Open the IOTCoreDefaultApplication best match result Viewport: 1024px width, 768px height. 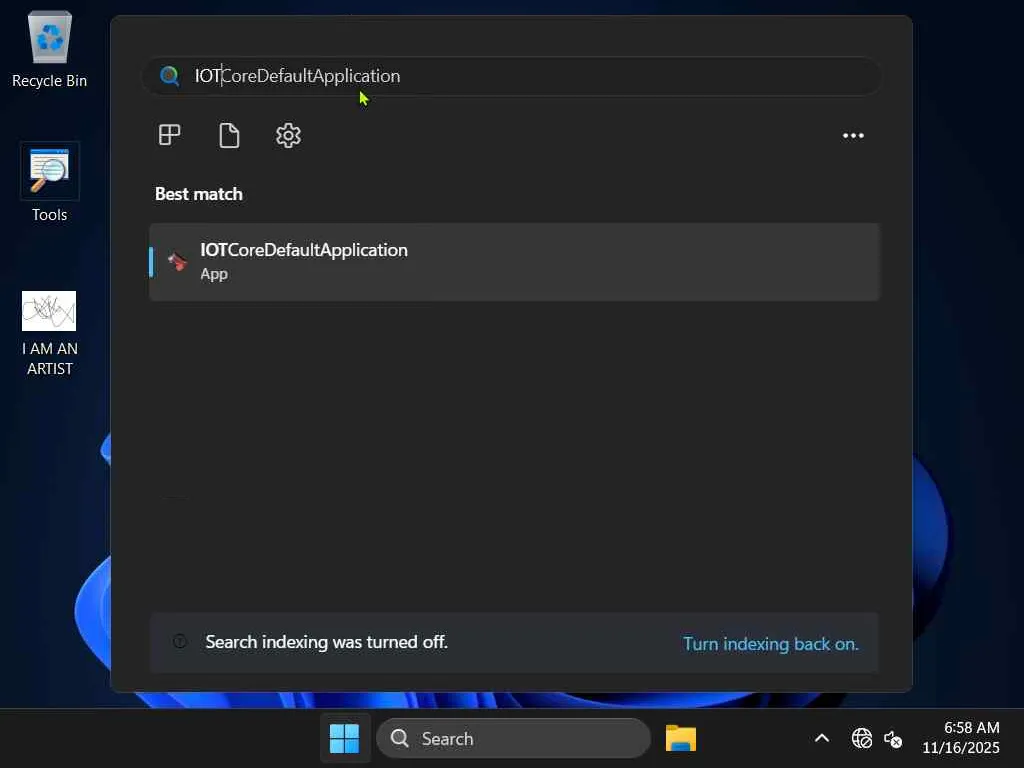tap(515, 262)
